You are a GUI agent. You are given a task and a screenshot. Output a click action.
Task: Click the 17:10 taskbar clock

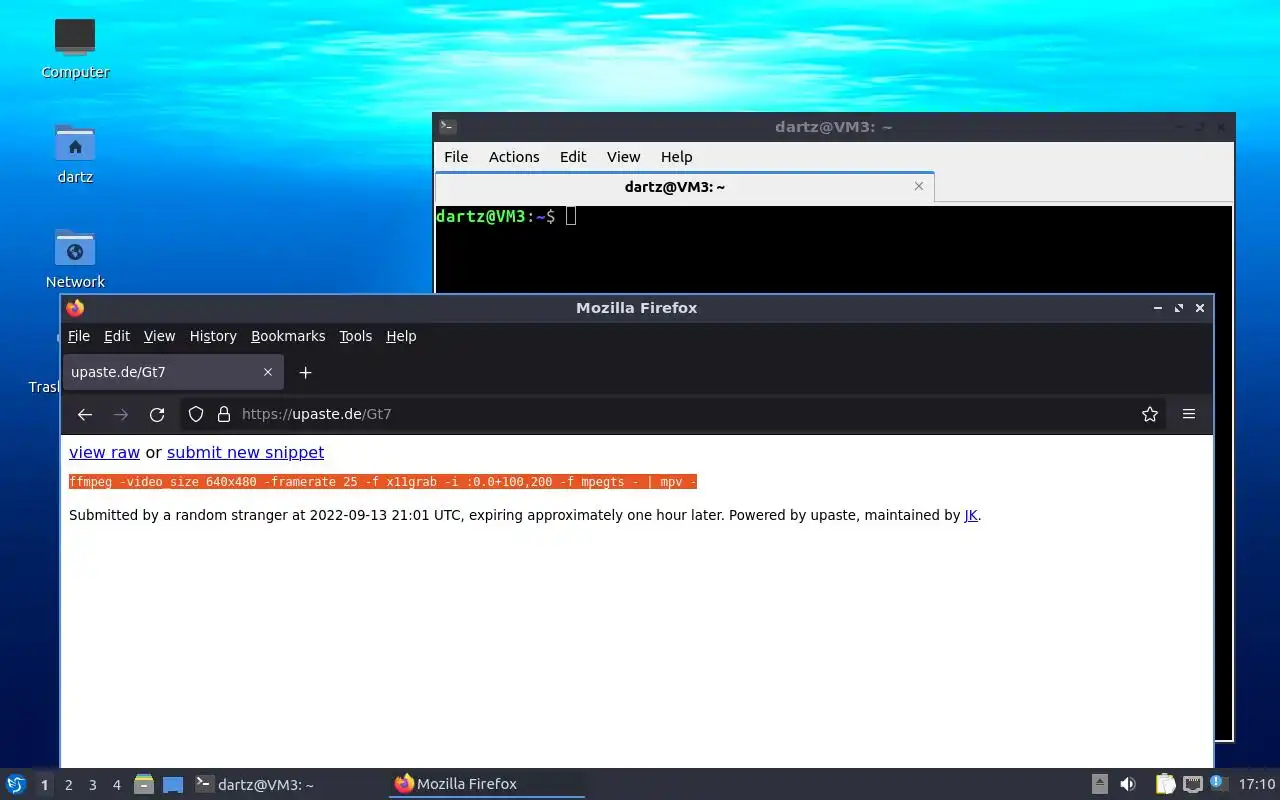click(x=1257, y=784)
